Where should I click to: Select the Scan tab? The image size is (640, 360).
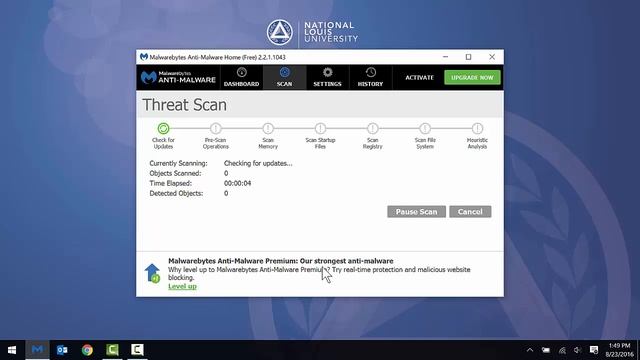pos(284,78)
